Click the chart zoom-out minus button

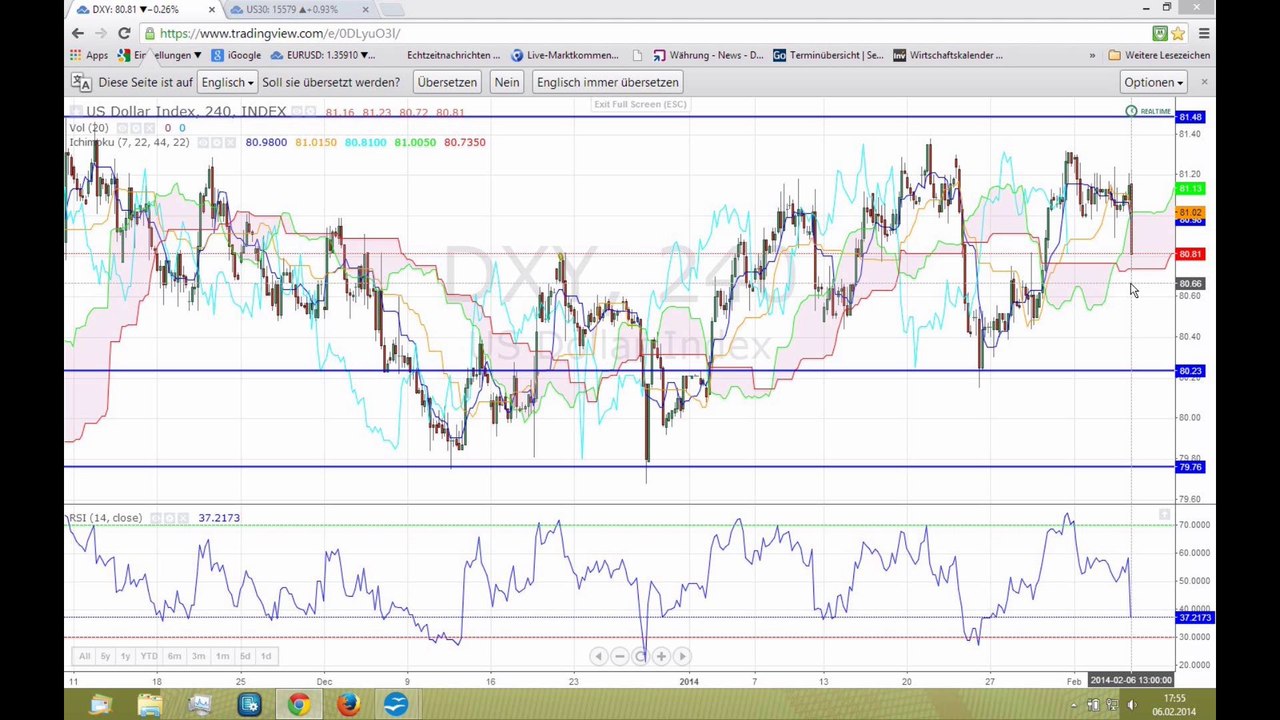(619, 656)
